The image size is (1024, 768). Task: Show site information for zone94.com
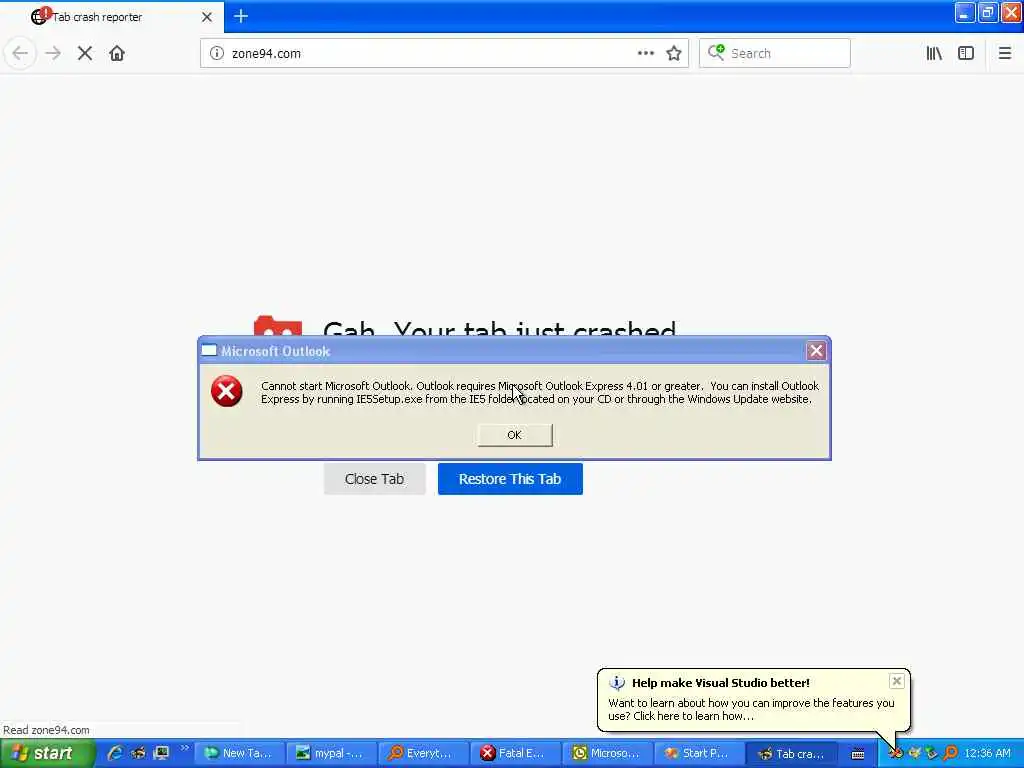(x=217, y=54)
